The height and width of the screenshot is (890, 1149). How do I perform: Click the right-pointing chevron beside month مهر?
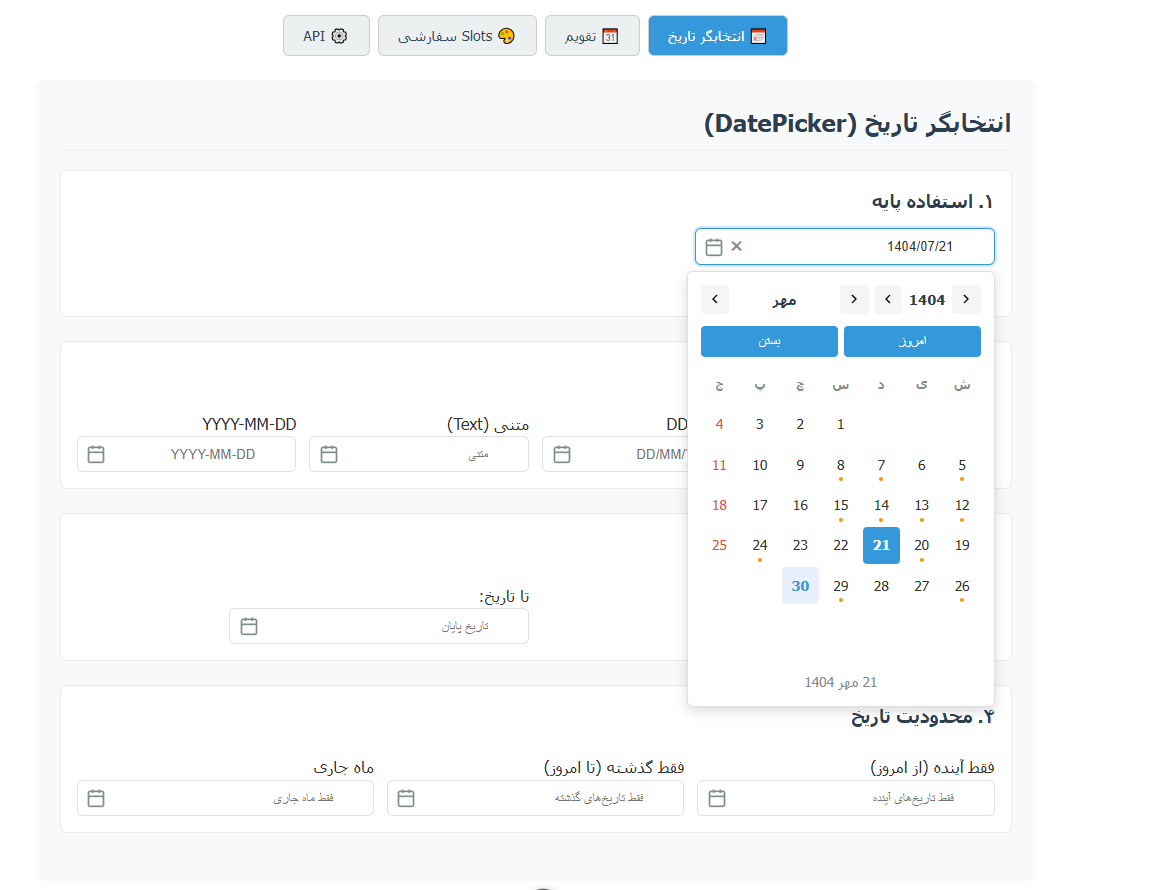pos(854,300)
